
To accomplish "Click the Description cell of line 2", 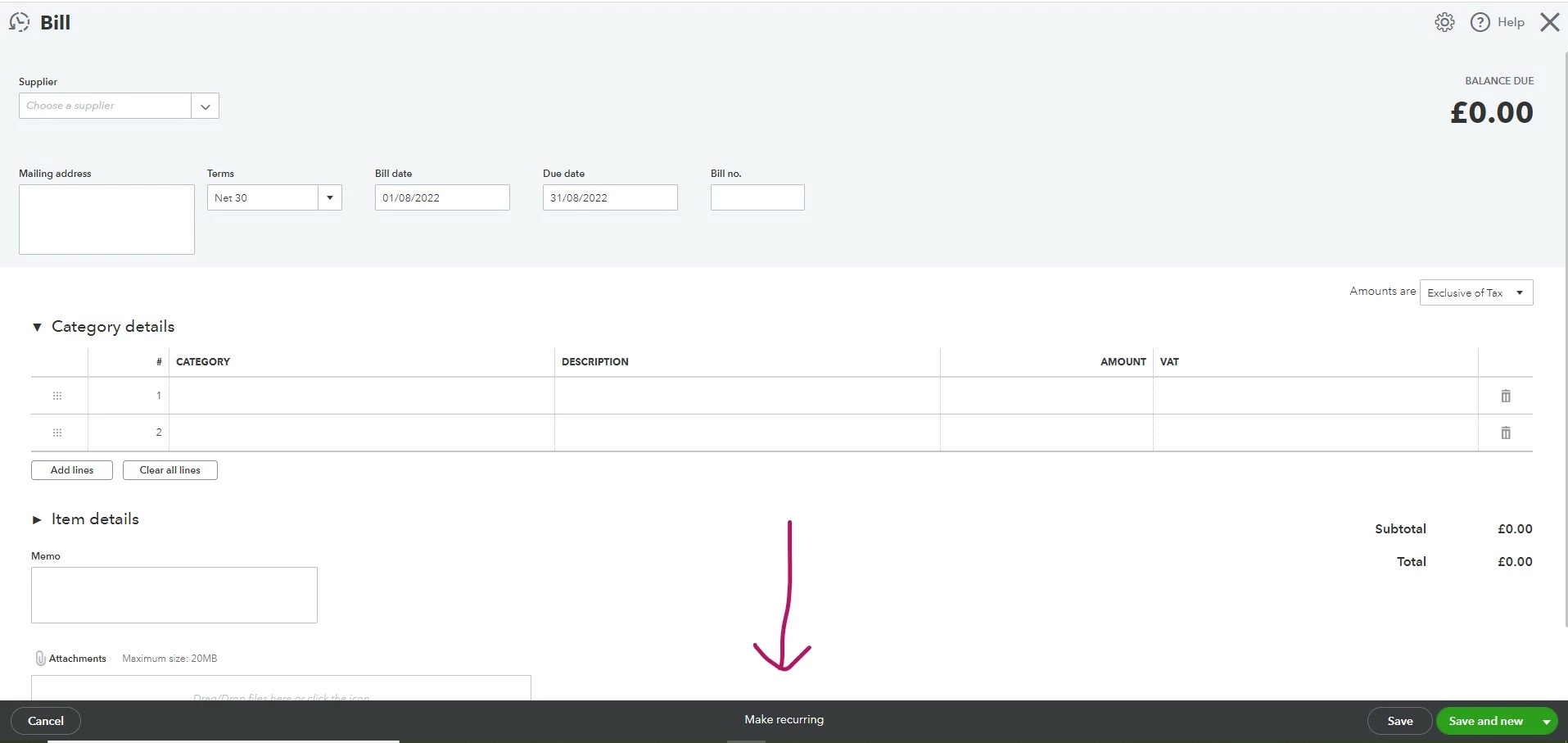I will pos(747,433).
